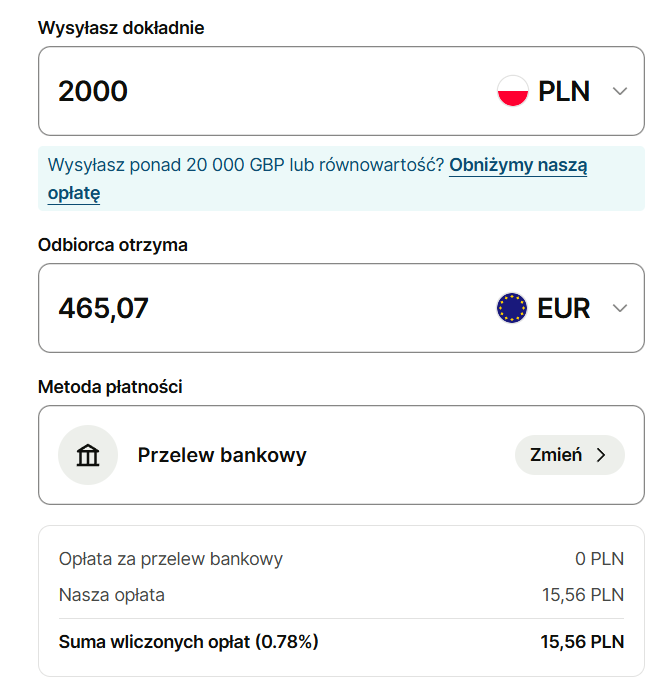Click the "Nasza opłata" fee label
This screenshot has width=658, height=687.
[x=112, y=595]
